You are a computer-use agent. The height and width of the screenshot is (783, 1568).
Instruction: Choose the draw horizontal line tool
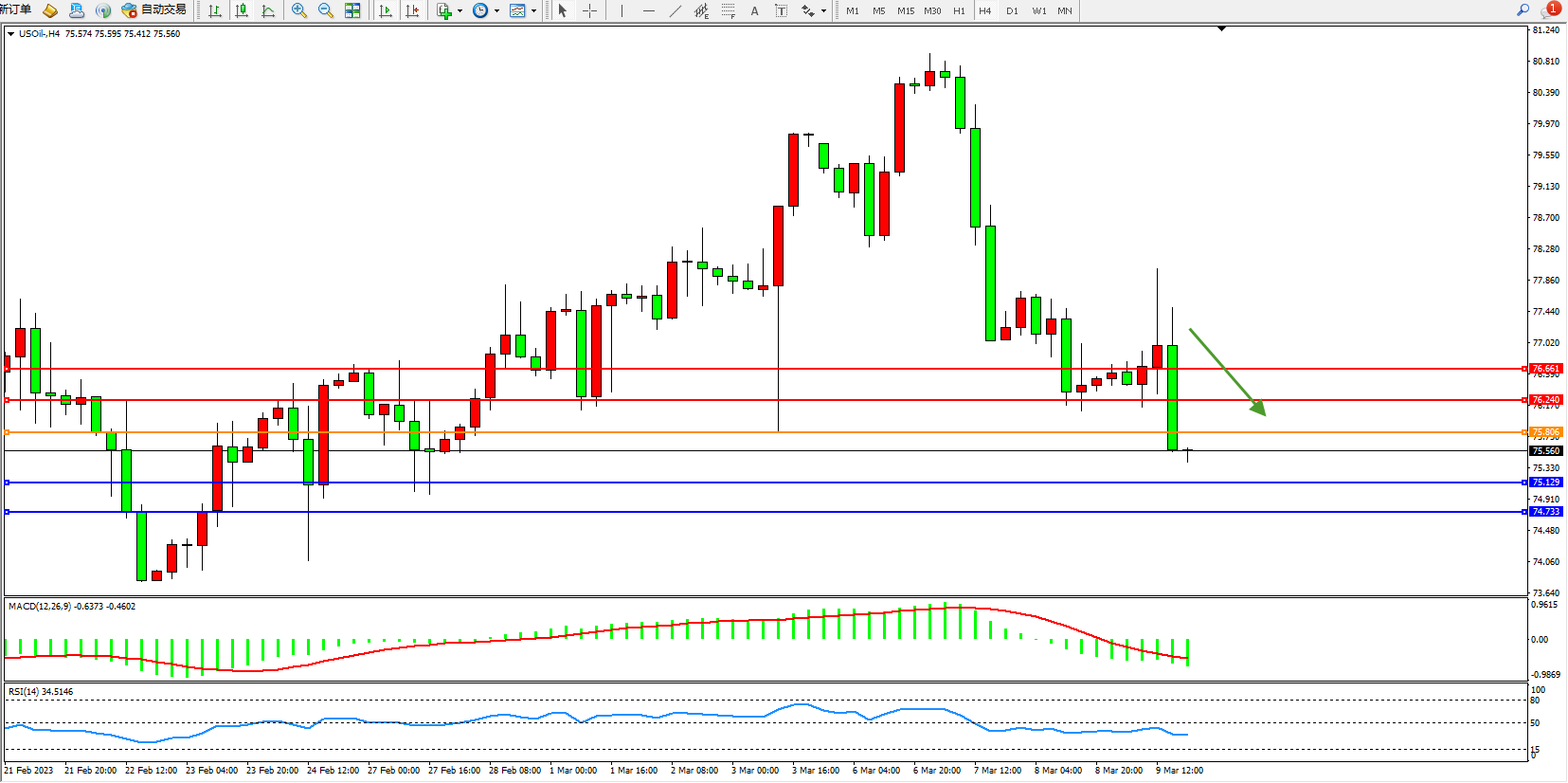pyautogui.click(x=648, y=10)
